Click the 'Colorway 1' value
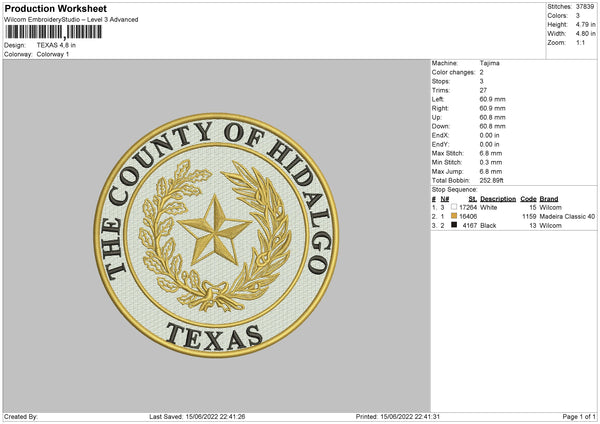Screen dimensions: 600x424 (x=53, y=54)
